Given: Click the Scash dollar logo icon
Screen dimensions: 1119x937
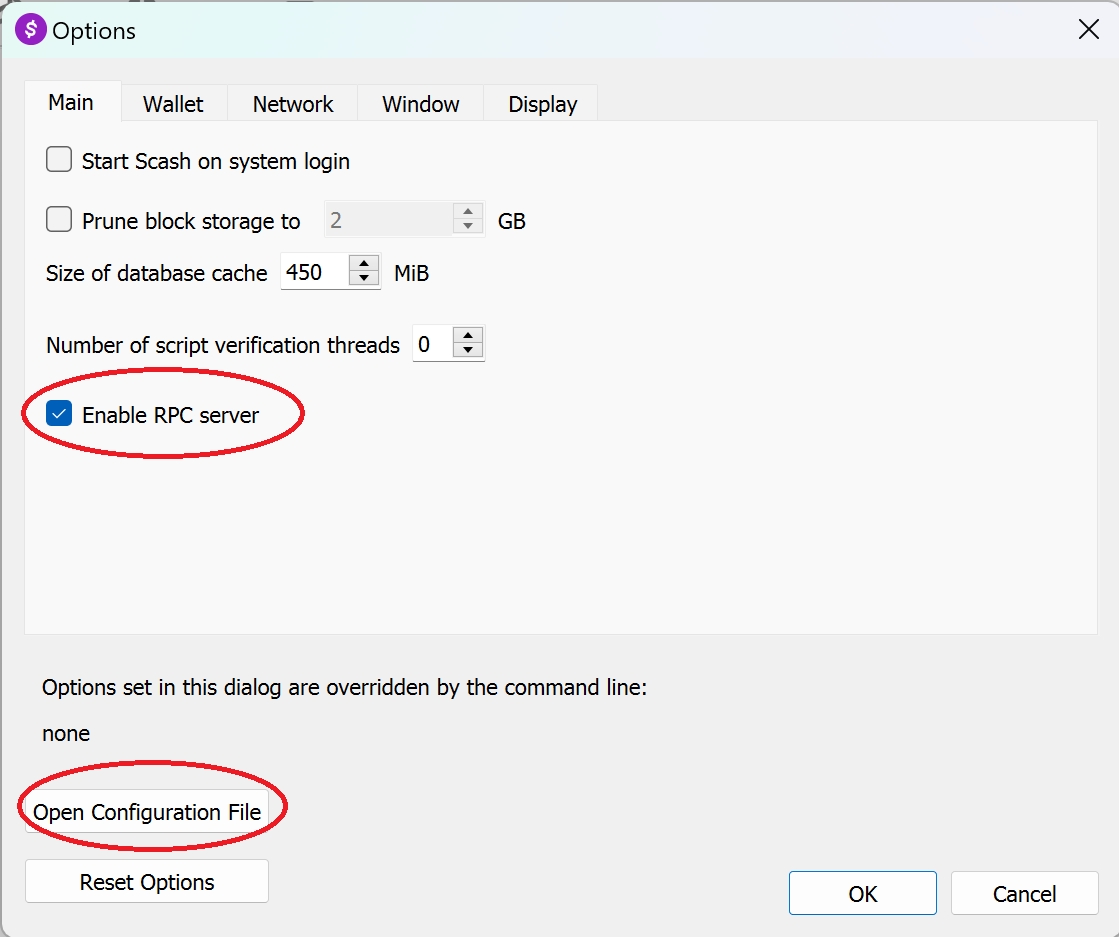Looking at the screenshot, I should (31, 30).
